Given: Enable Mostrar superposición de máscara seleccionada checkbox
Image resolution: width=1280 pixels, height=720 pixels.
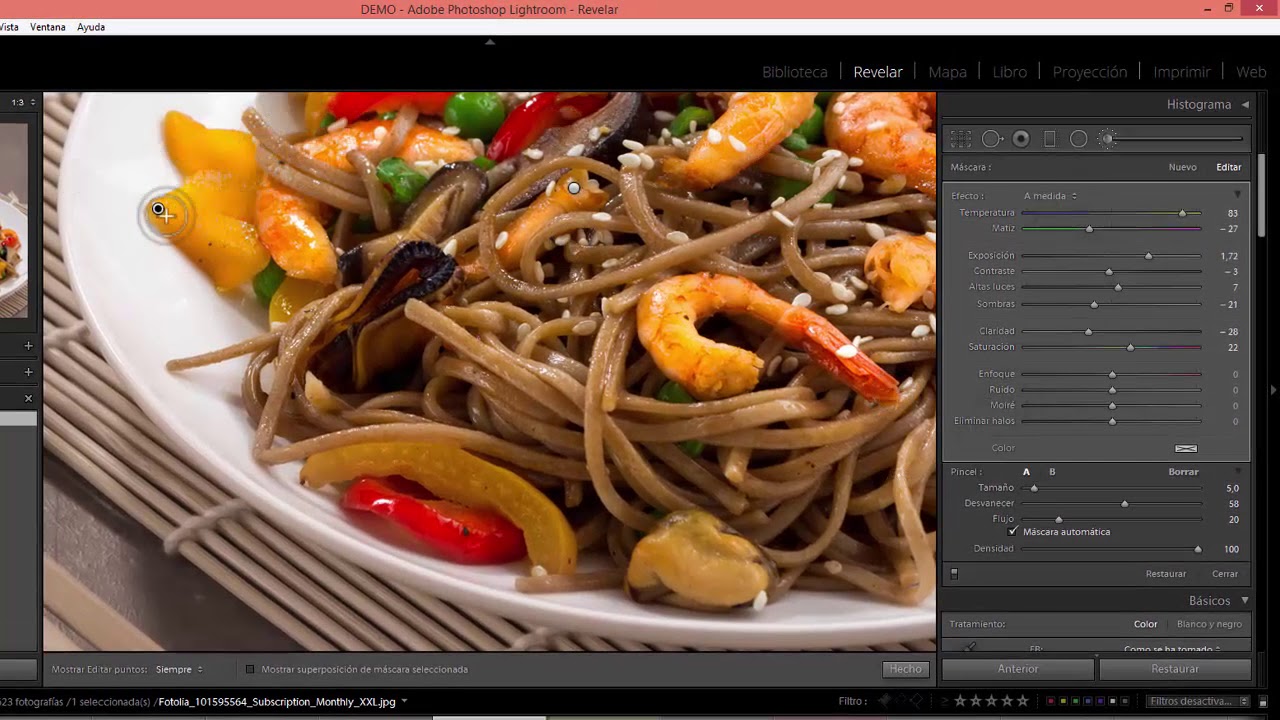Looking at the screenshot, I should pos(250,669).
